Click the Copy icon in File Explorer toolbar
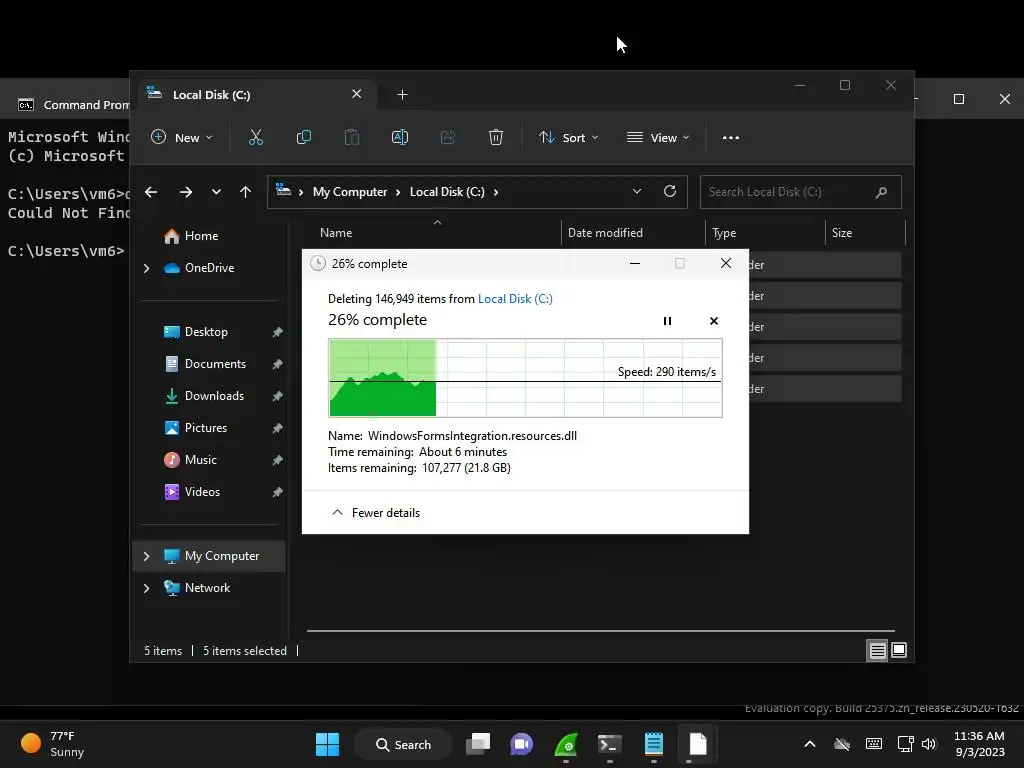Screen dimensions: 1024x768 coord(304,137)
